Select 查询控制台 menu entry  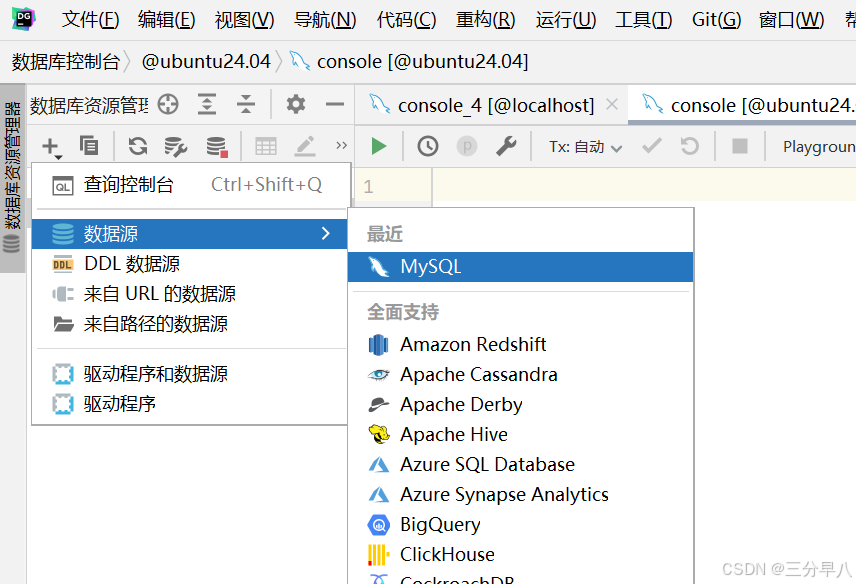click(189, 185)
